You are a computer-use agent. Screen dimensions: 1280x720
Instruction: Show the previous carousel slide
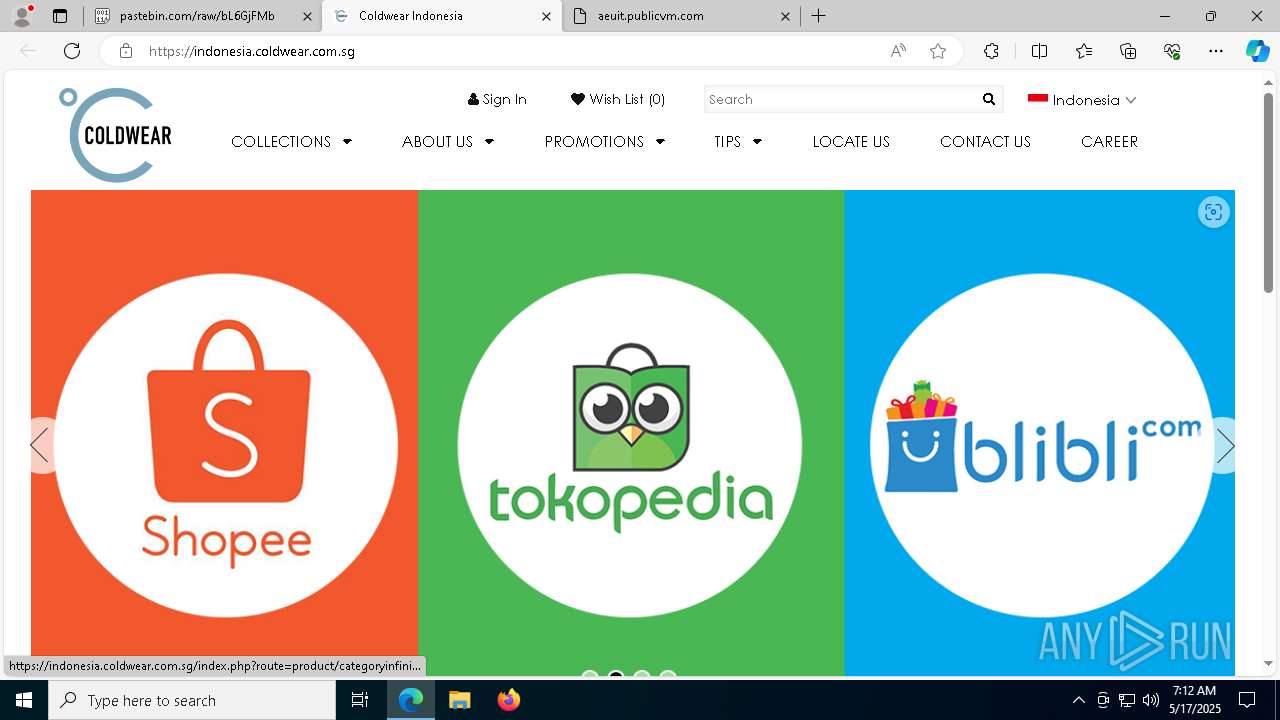pyautogui.click(x=41, y=445)
